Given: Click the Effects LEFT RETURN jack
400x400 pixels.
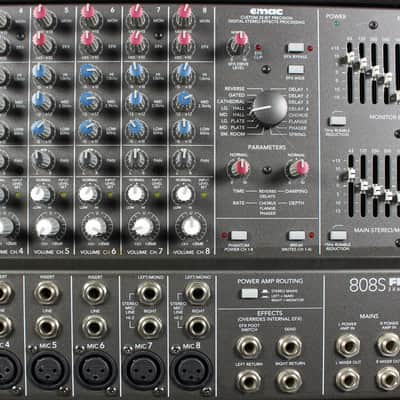Looking at the screenshot, I should tap(249, 380).
